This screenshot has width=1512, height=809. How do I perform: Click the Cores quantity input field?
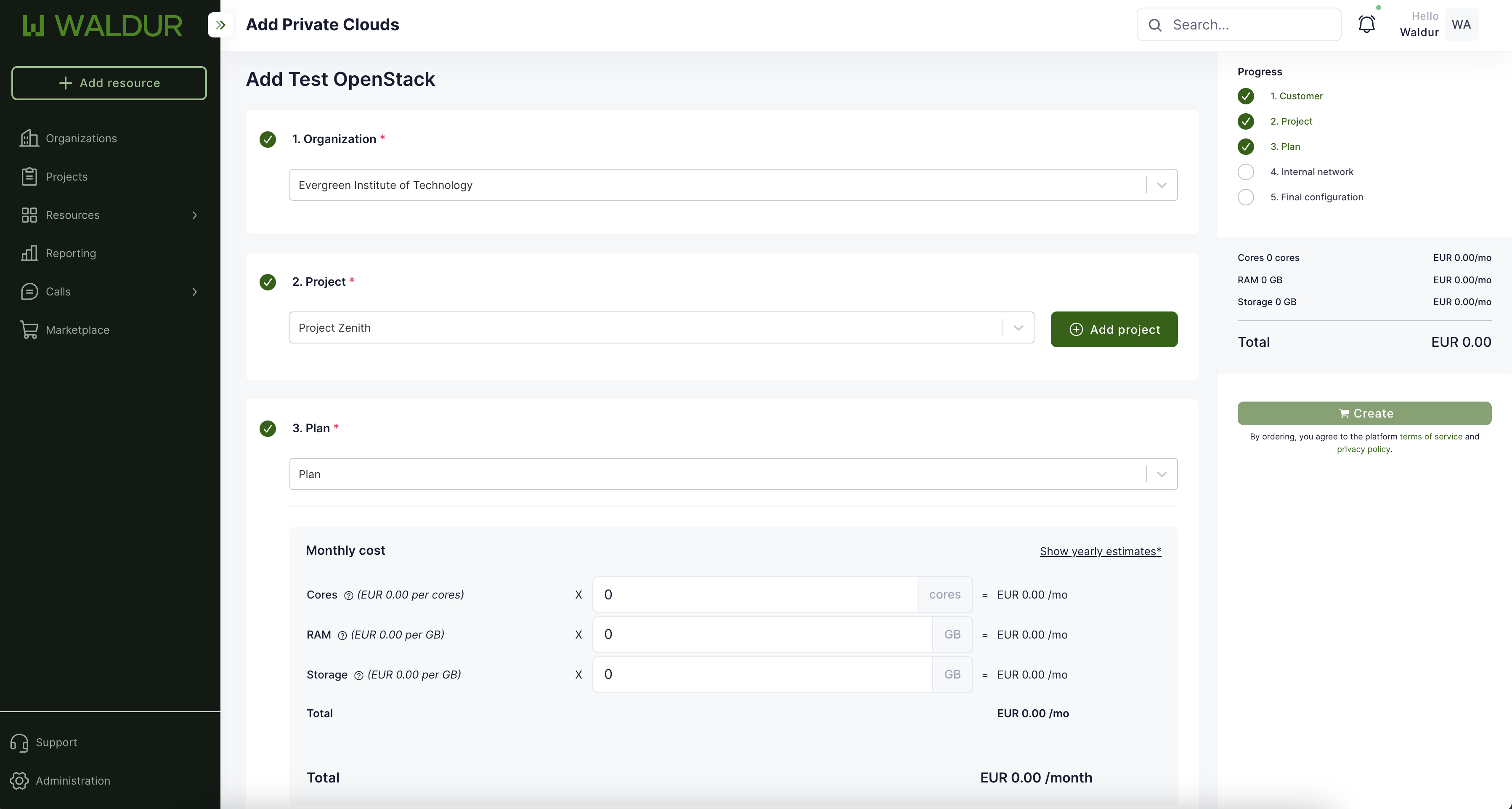[x=754, y=595]
